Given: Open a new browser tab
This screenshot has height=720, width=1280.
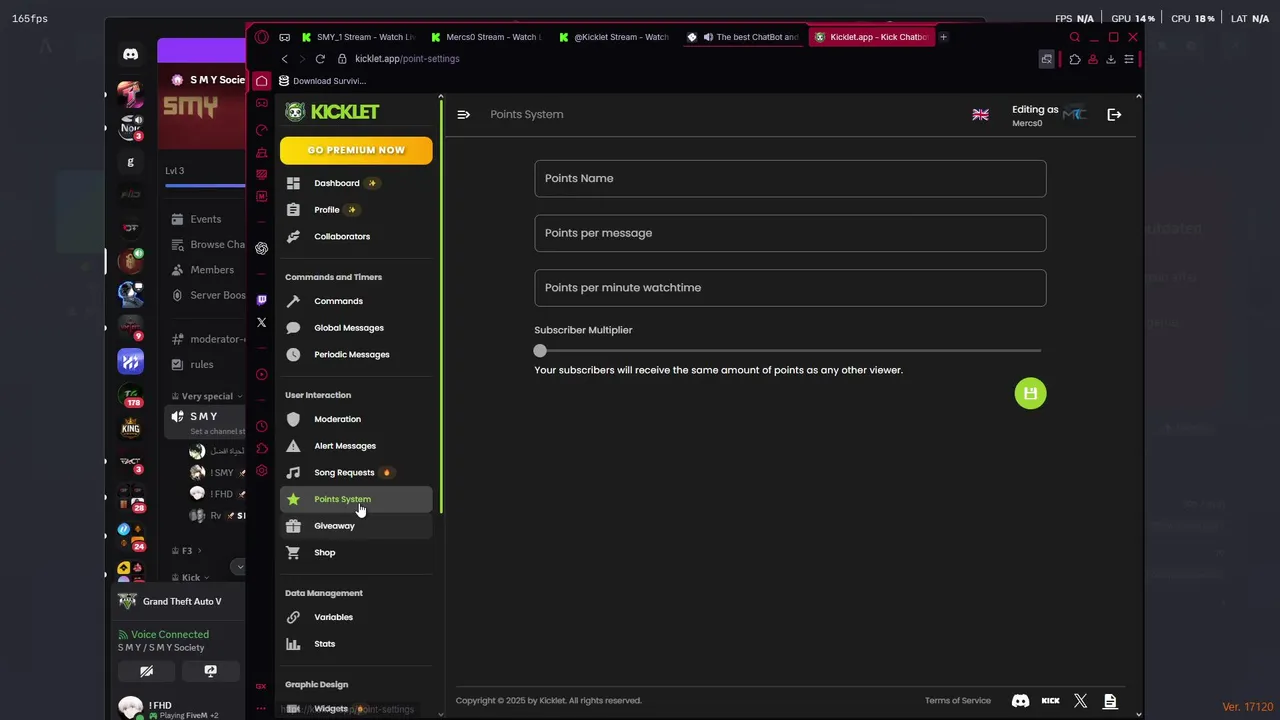Looking at the screenshot, I should 943,37.
